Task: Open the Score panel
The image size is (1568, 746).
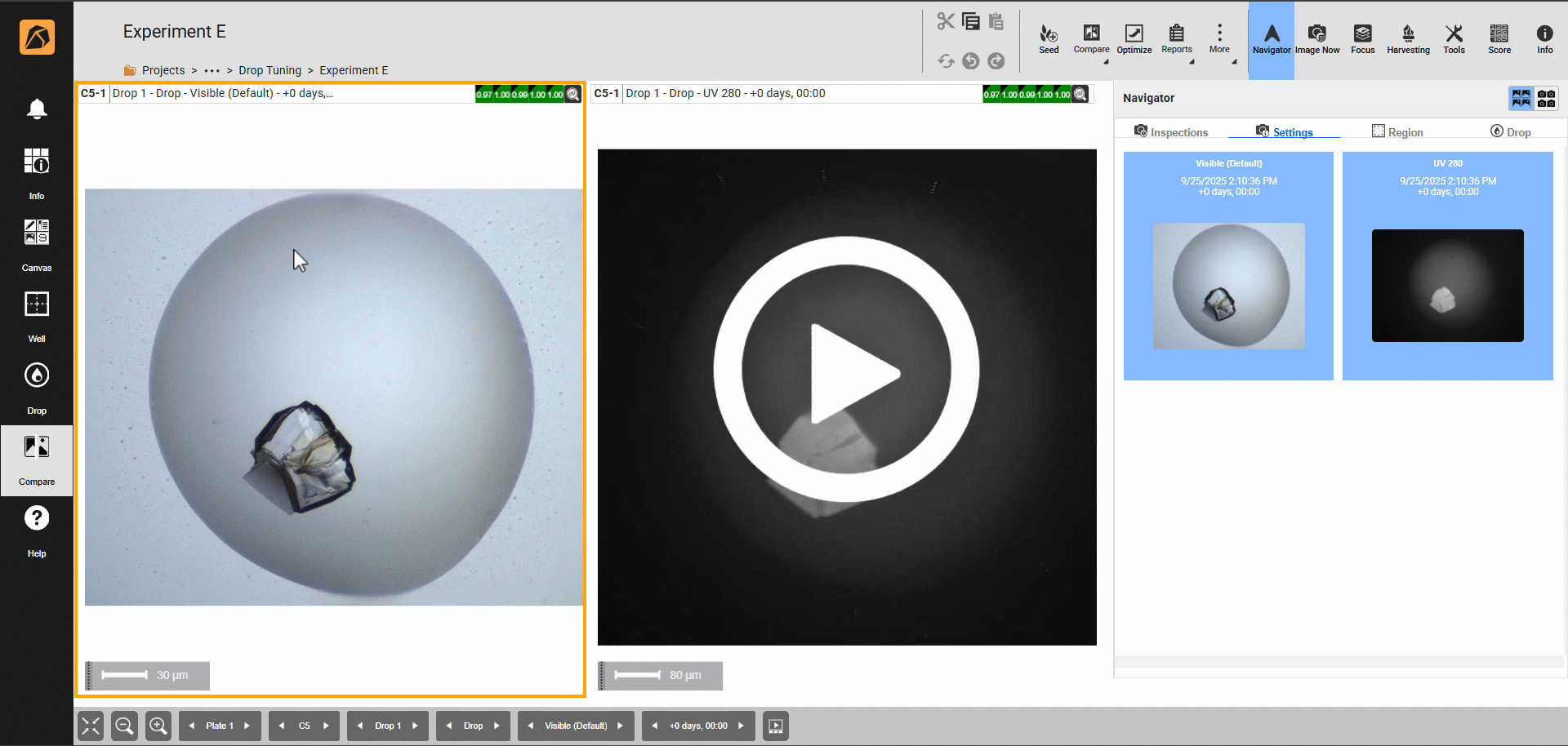Action: (x=1499, y=38)
